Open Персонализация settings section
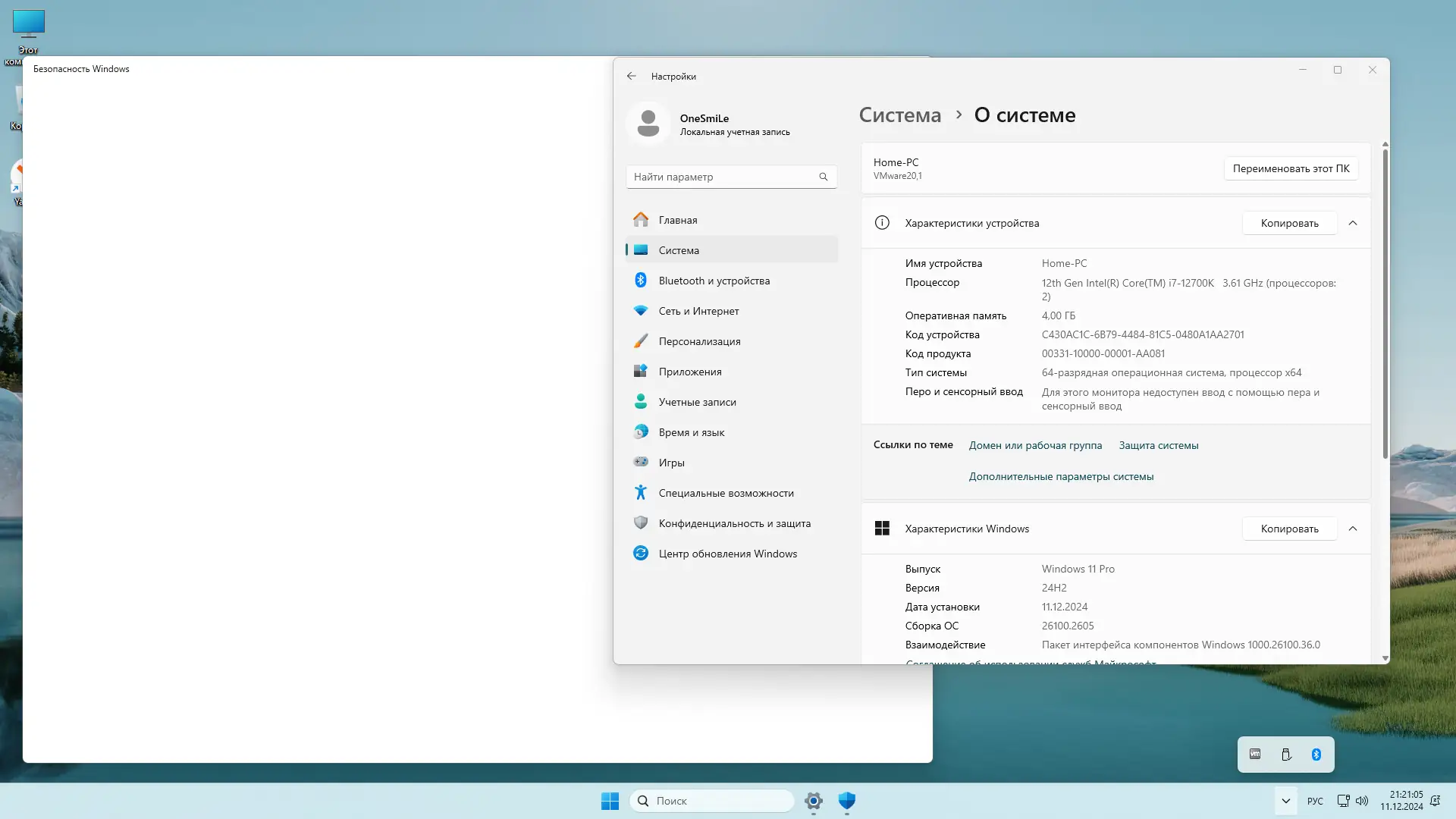The image size is (1456, 819). click(699, 341)
